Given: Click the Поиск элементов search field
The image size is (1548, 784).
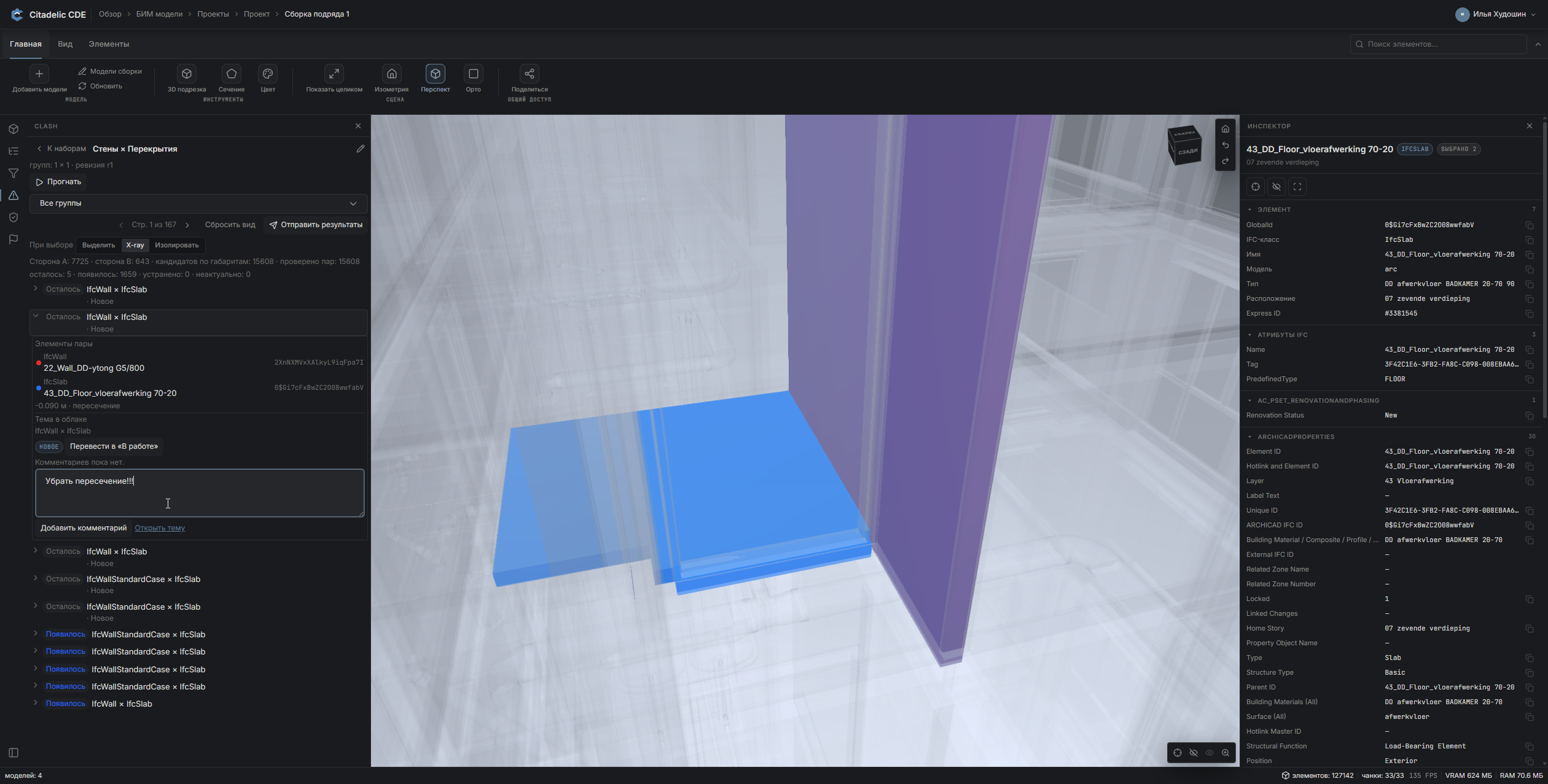Looking at the screenshot, I should tap(1438, 44).
